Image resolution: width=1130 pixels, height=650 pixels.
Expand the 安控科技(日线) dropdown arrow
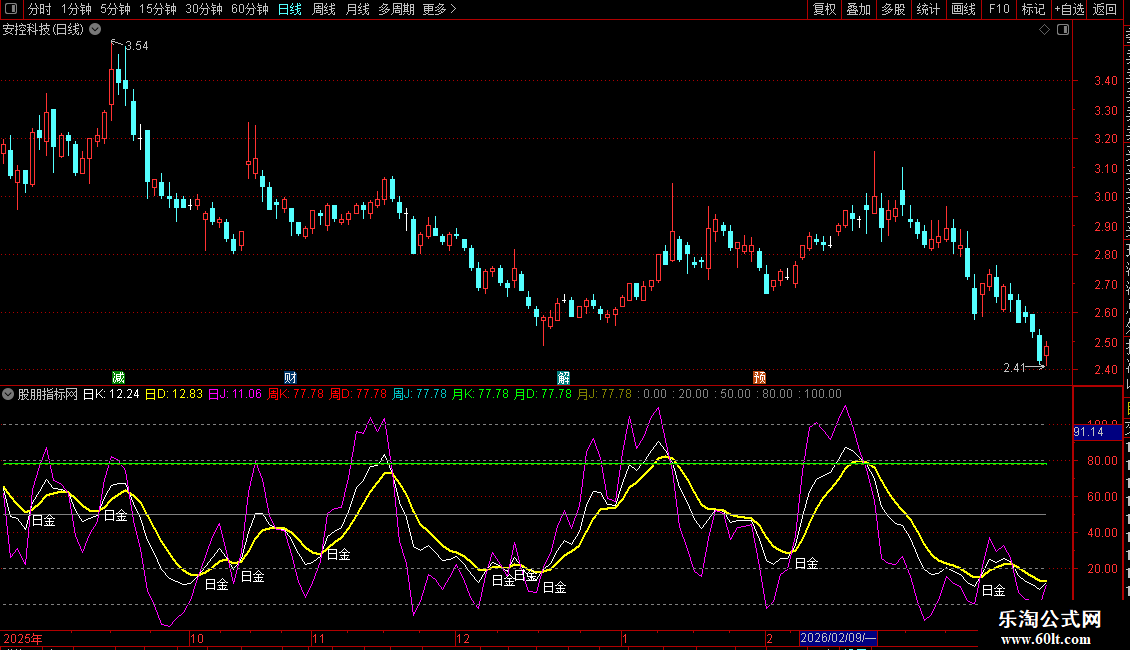95,29
